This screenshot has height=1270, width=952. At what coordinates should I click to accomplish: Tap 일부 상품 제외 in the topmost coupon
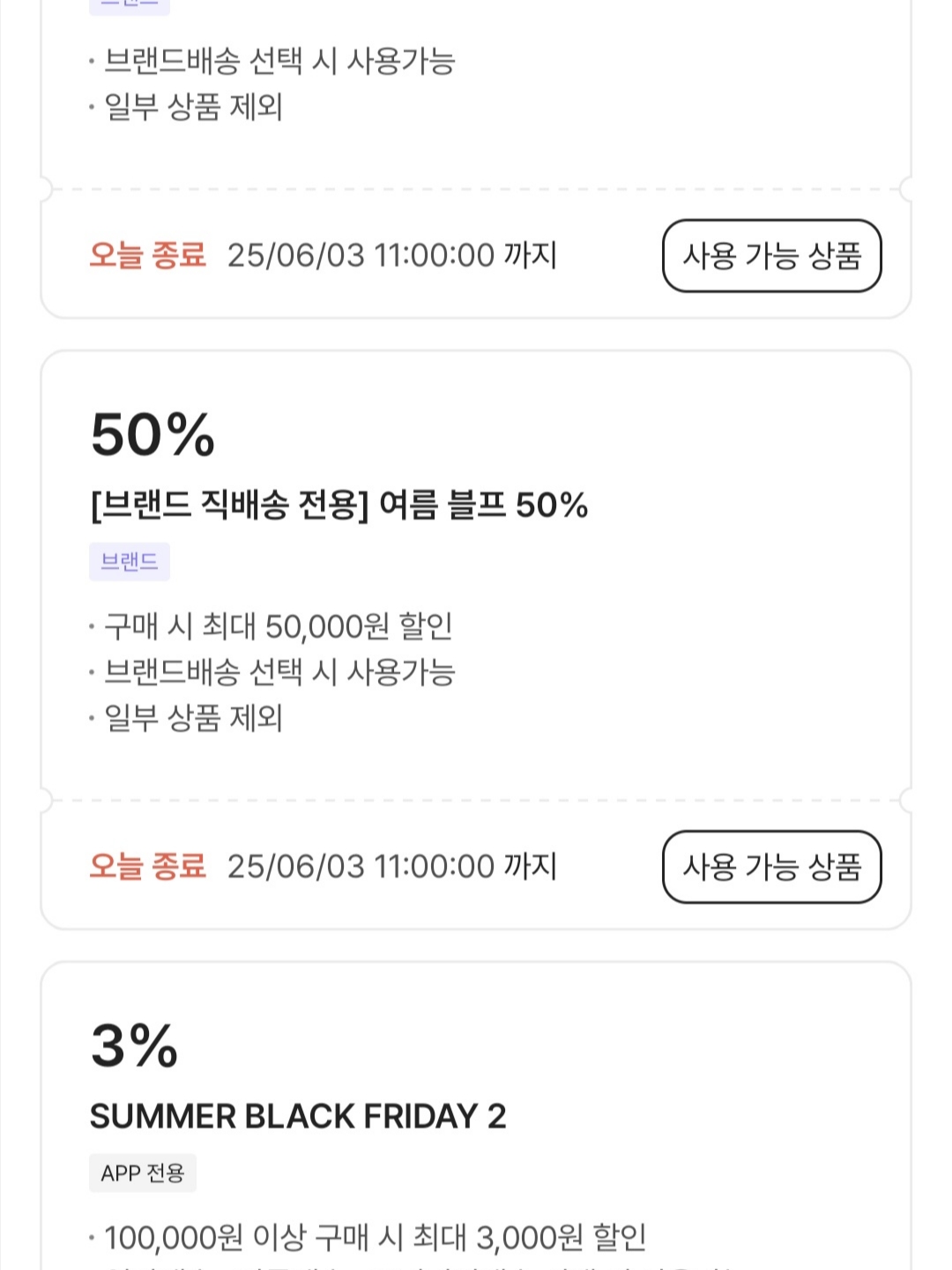coord(193,107)
